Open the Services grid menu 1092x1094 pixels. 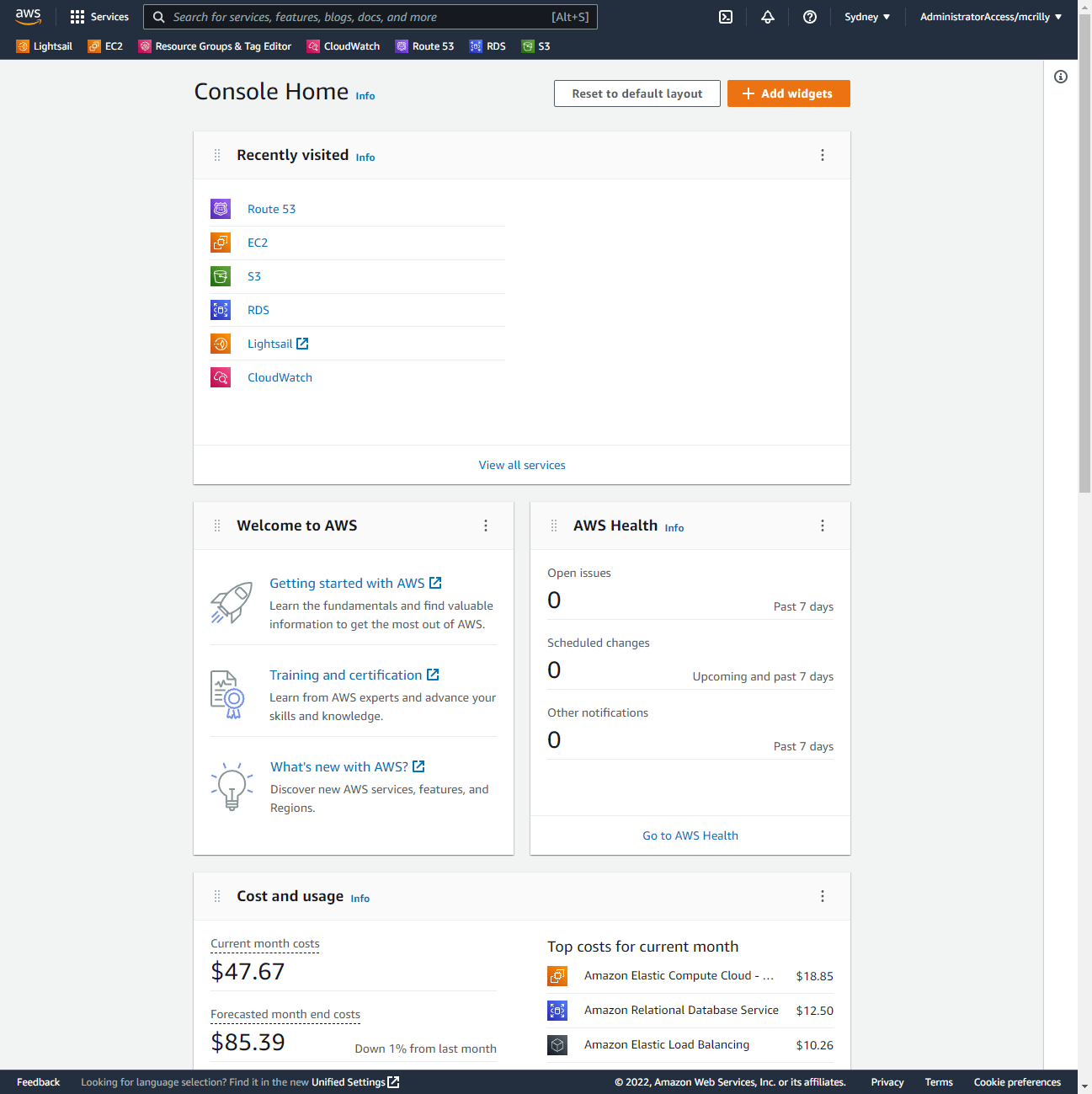point(99,17)
